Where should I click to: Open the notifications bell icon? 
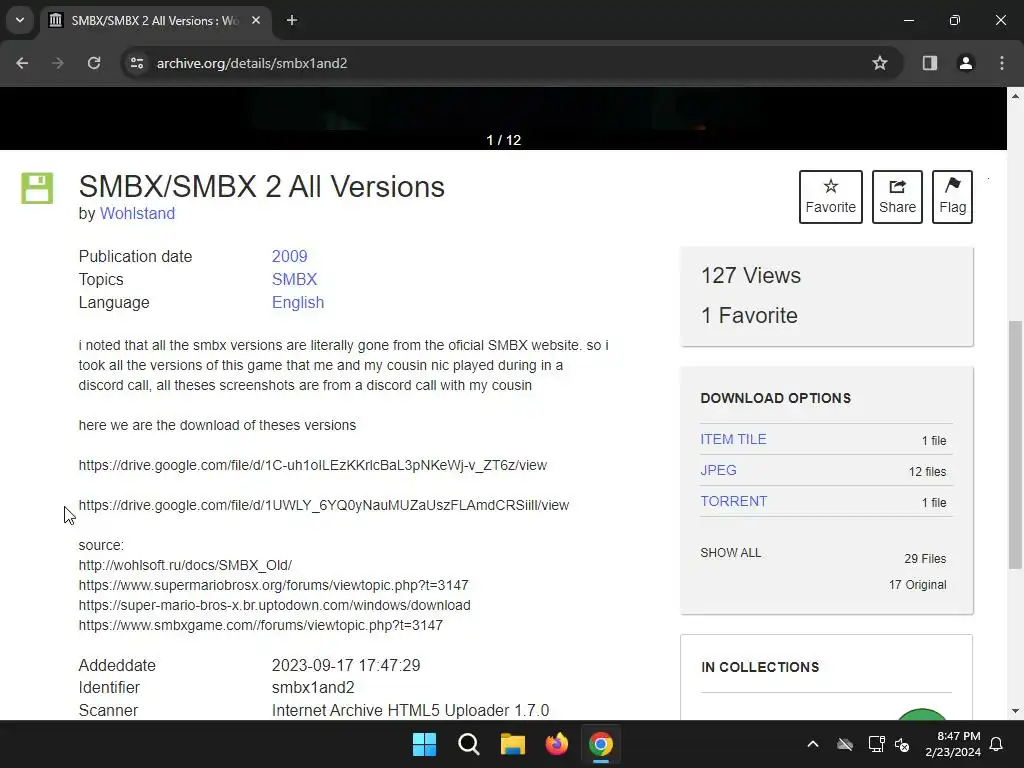997,744
